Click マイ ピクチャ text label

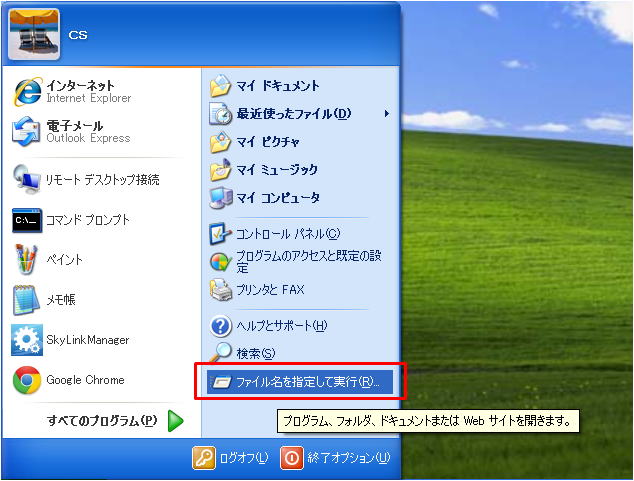point(268,142)
